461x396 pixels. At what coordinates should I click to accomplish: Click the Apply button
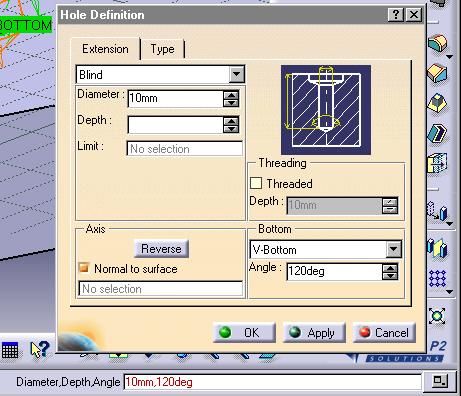point(314,332)
